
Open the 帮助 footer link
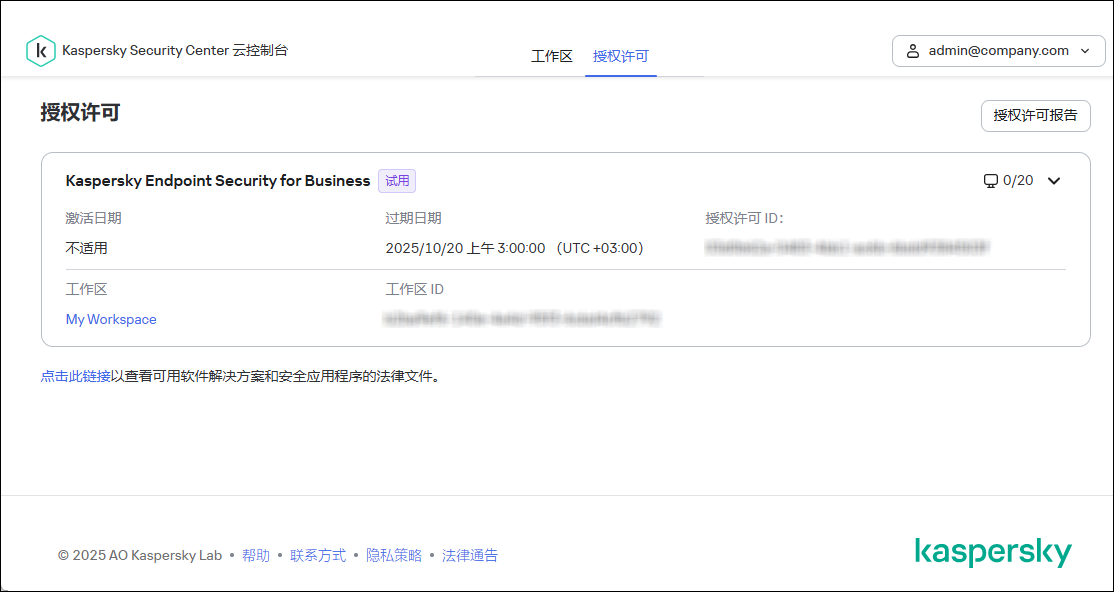click(x=256, y=555)
